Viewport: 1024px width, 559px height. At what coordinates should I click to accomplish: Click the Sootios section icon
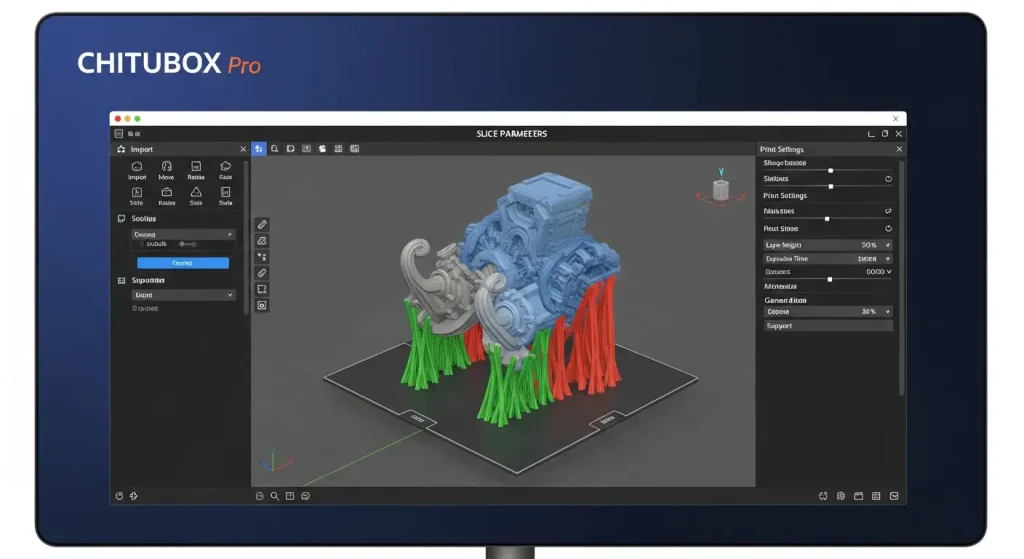pyautogui.click(x=121, y=219)
